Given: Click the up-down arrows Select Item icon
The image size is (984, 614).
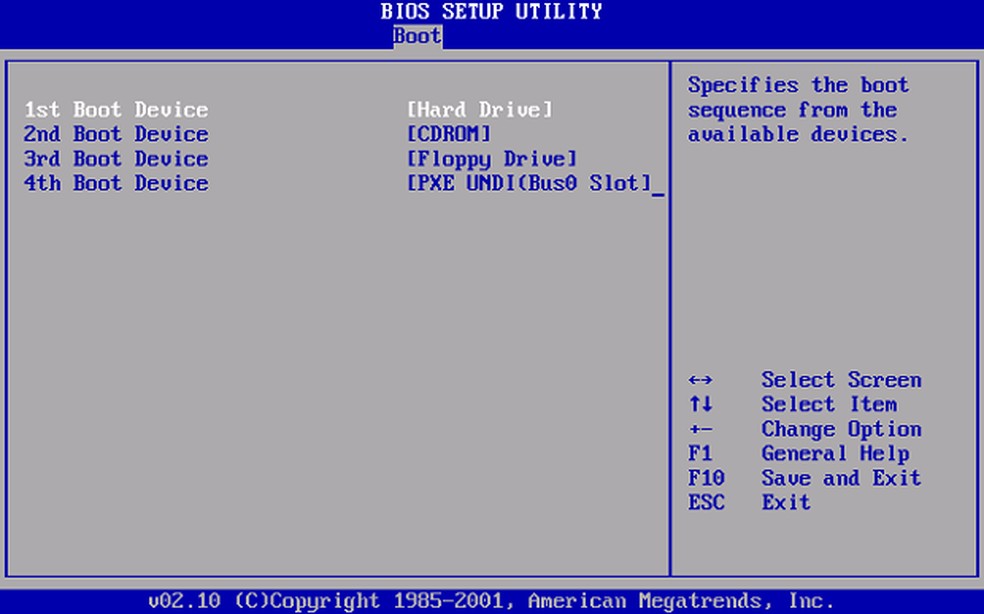Looking at the screenshot, I should 700,405.
